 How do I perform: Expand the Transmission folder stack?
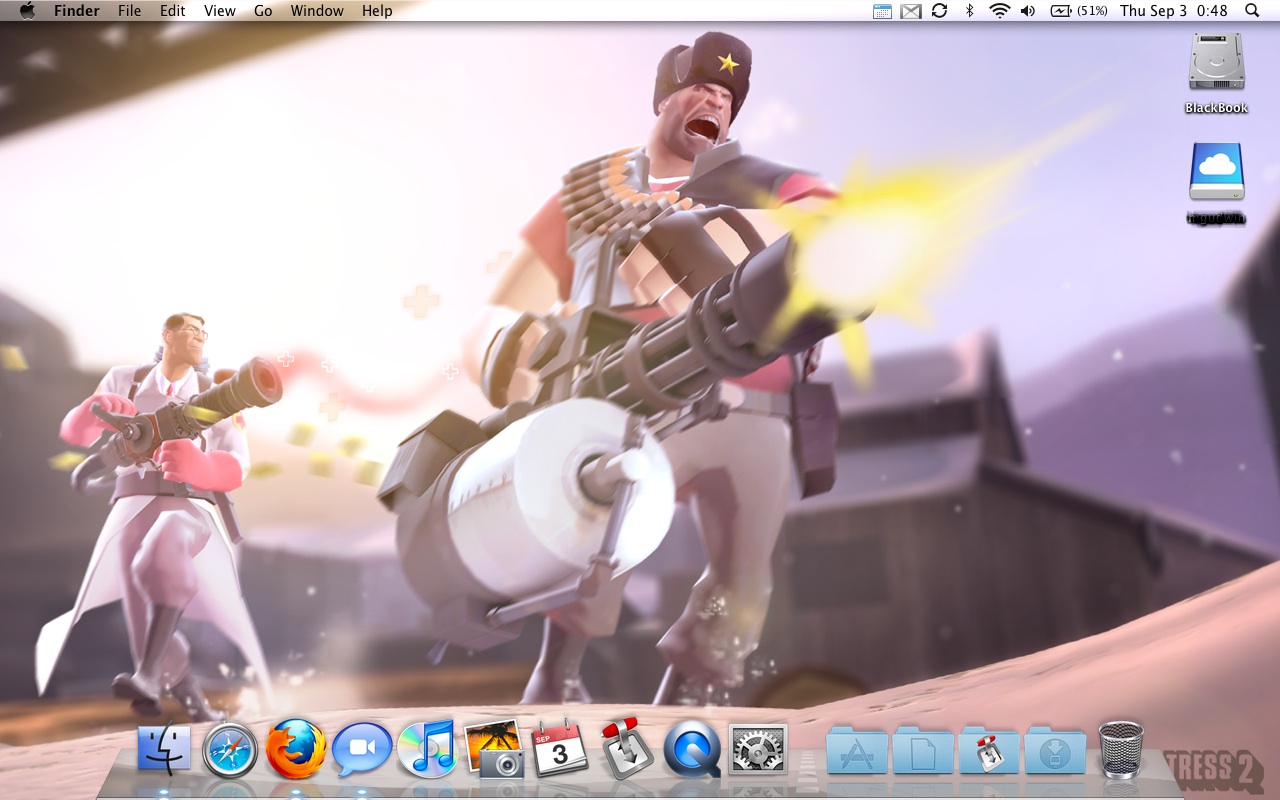989,750
